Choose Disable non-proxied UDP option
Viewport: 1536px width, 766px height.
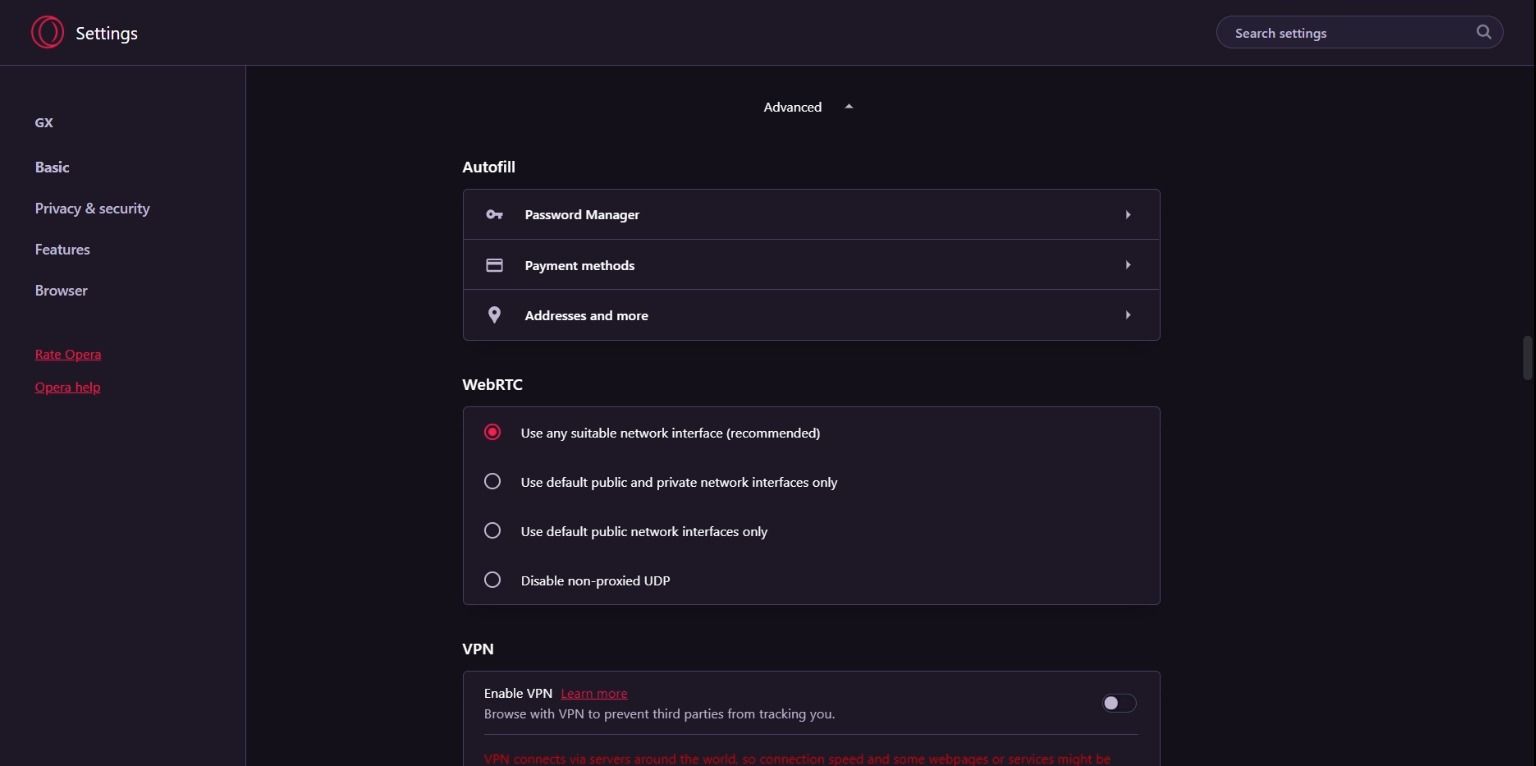492,580
